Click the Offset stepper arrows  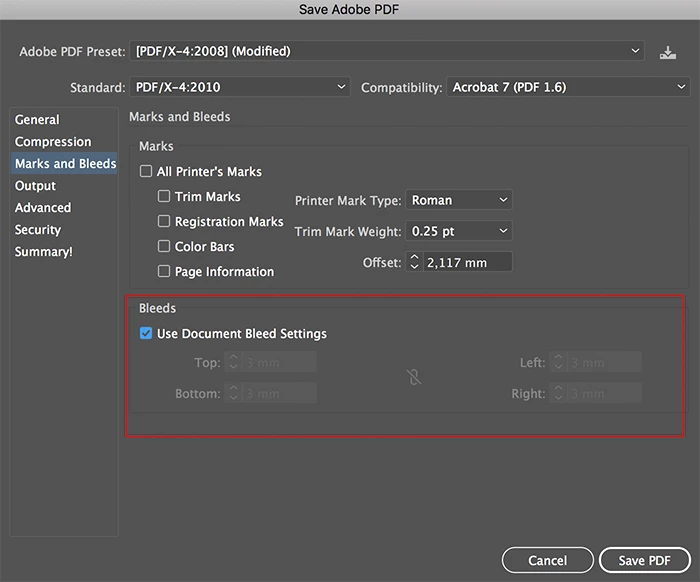414,262
